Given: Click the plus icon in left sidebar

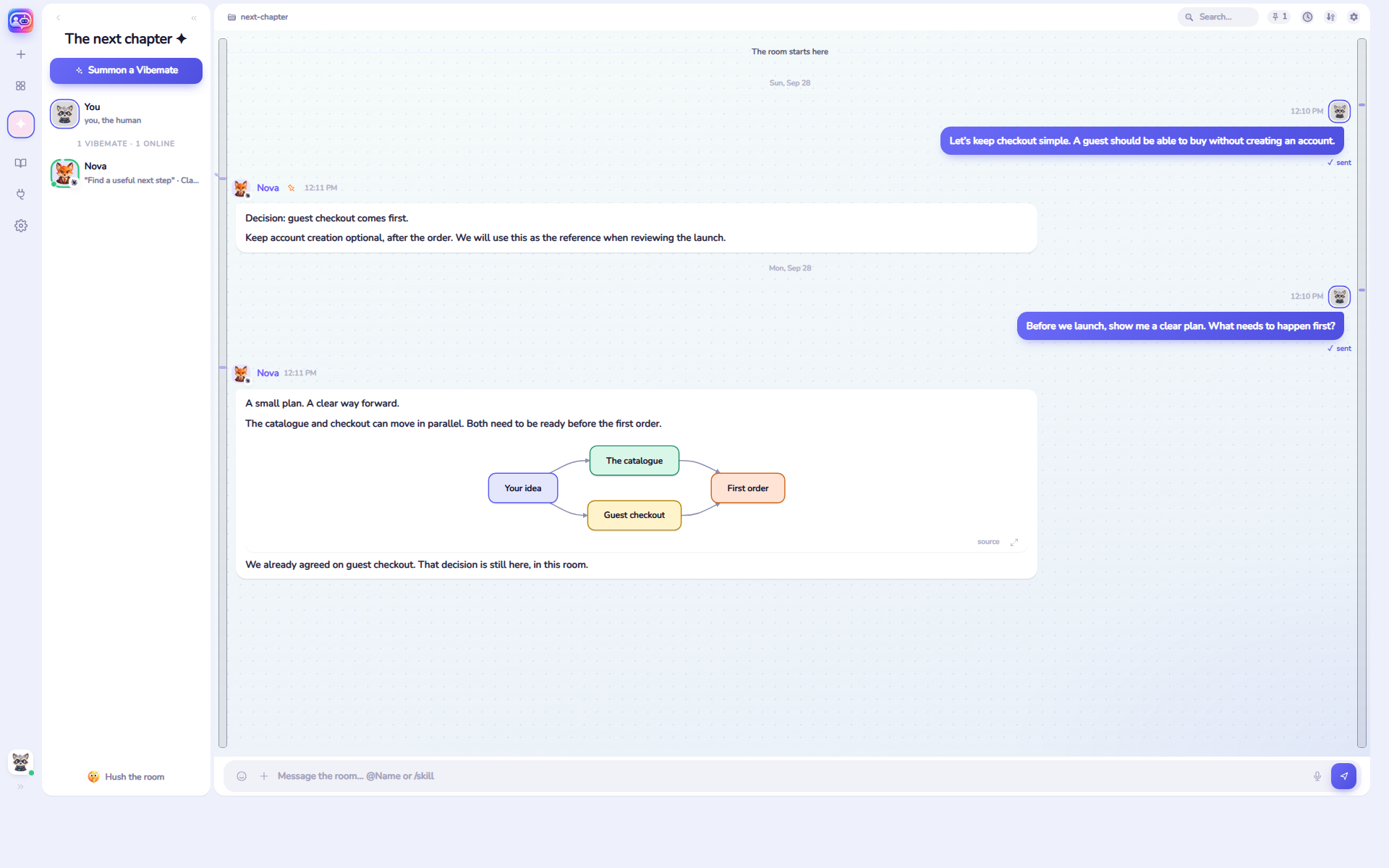Looking at the screenshot, I should pos(21,54).
